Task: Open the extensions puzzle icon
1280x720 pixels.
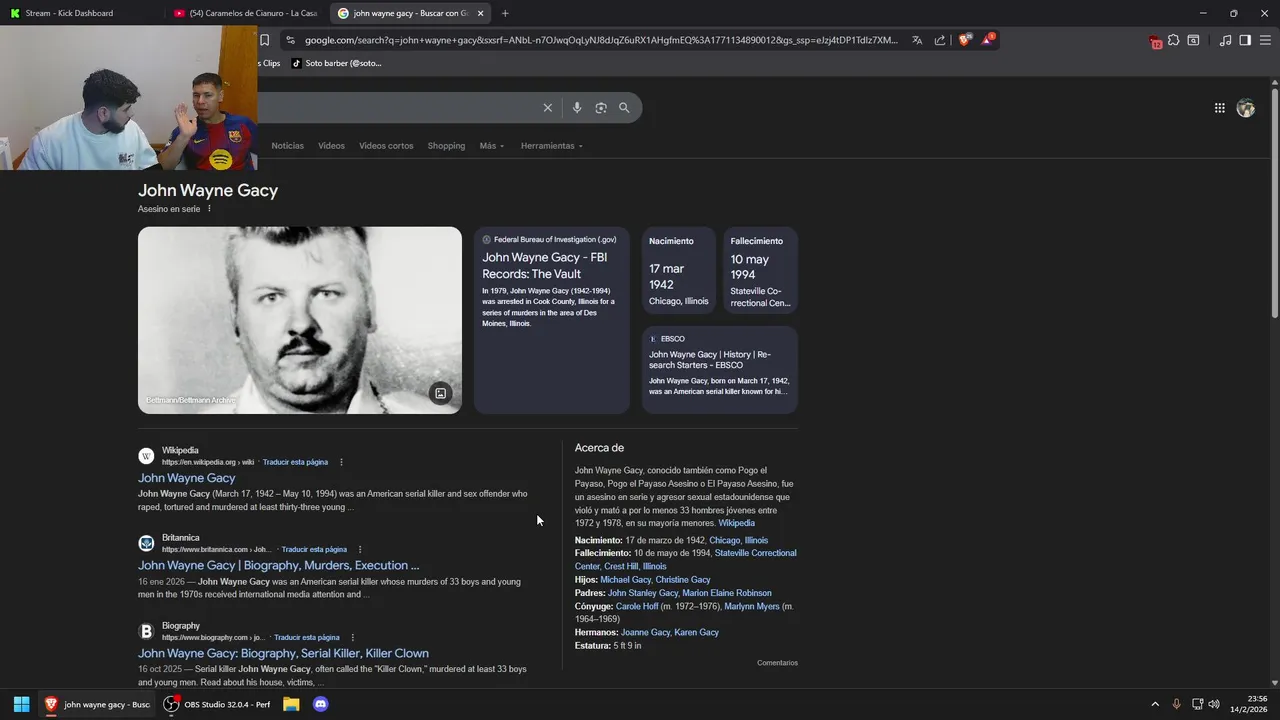Action: [1174, 40]
